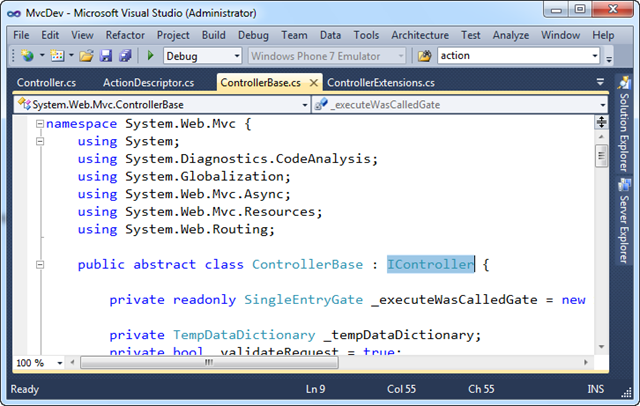Click the Open File folder icon

(86, 55)
